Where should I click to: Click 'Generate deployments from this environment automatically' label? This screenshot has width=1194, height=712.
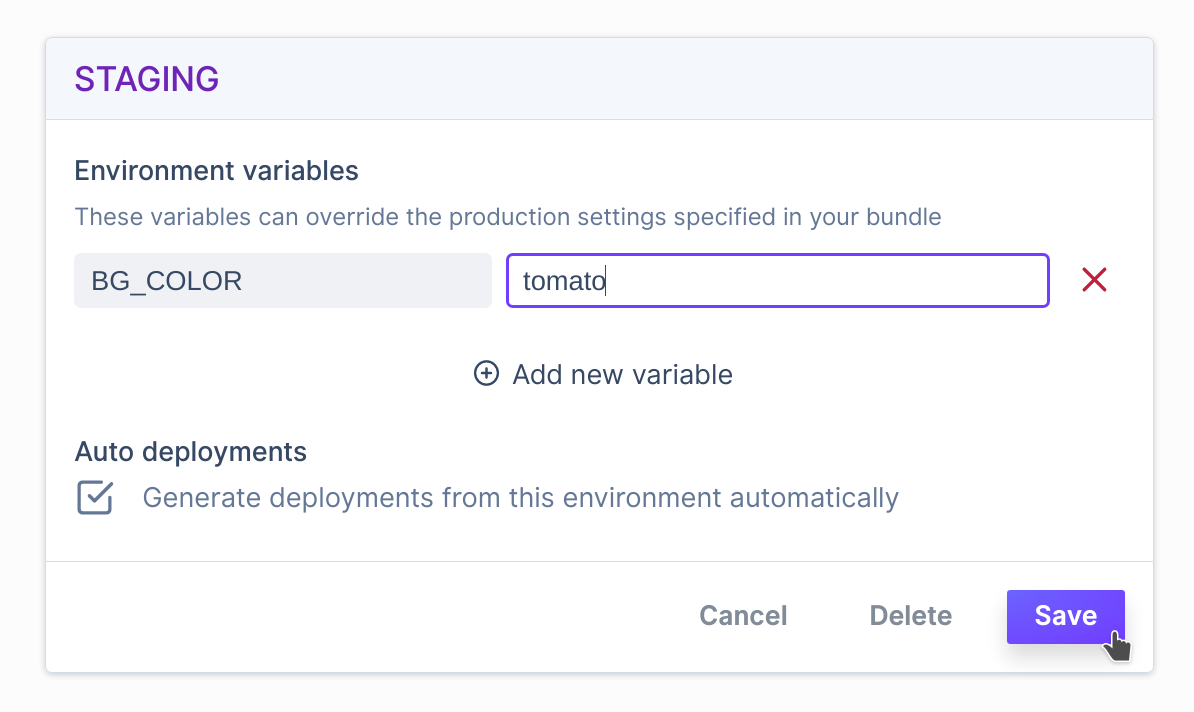(x=520, y=497)
